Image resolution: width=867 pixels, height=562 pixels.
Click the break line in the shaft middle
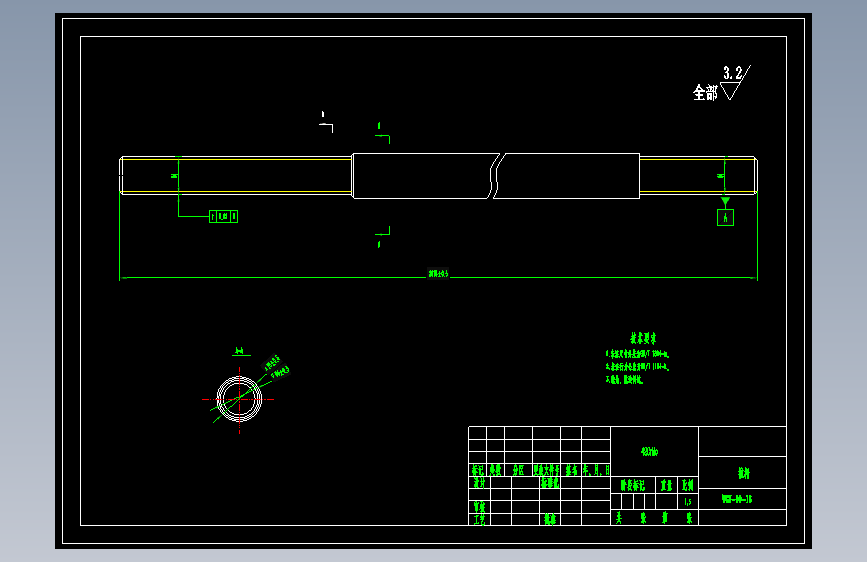pyautogui.click(x=496, y=176)
